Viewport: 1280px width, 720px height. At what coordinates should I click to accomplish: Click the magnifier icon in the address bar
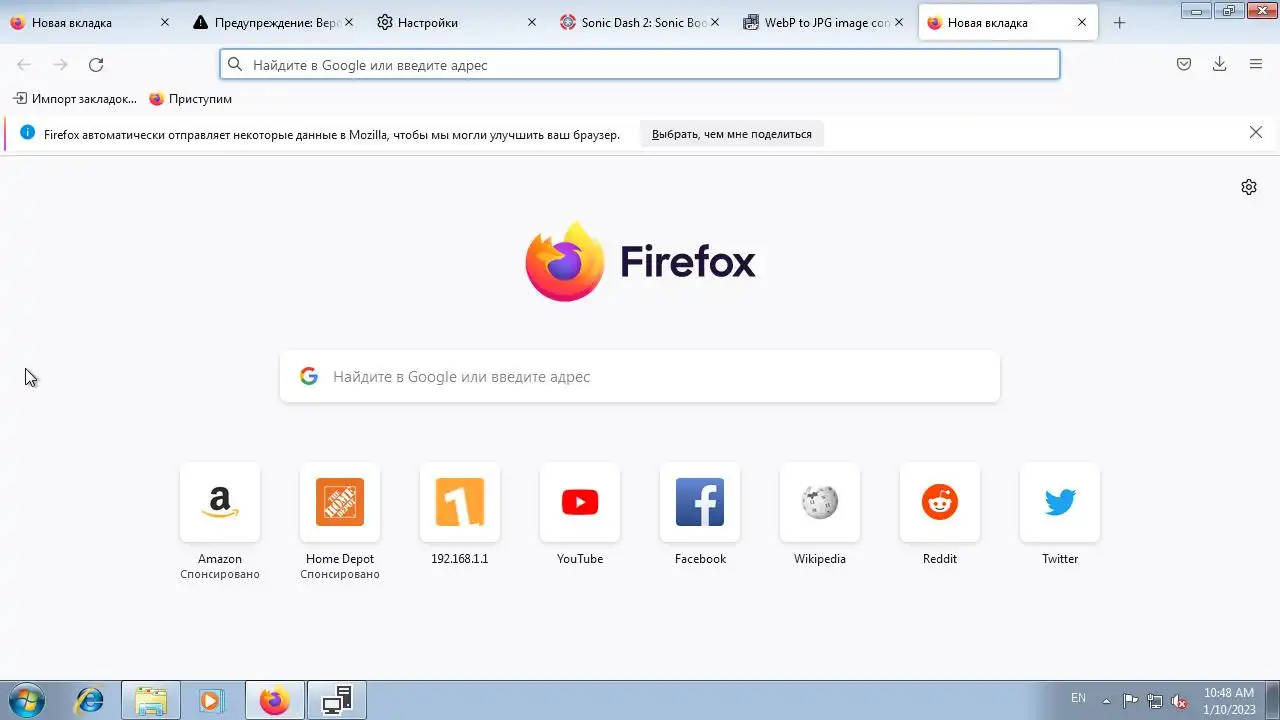(x=235, y=65)
